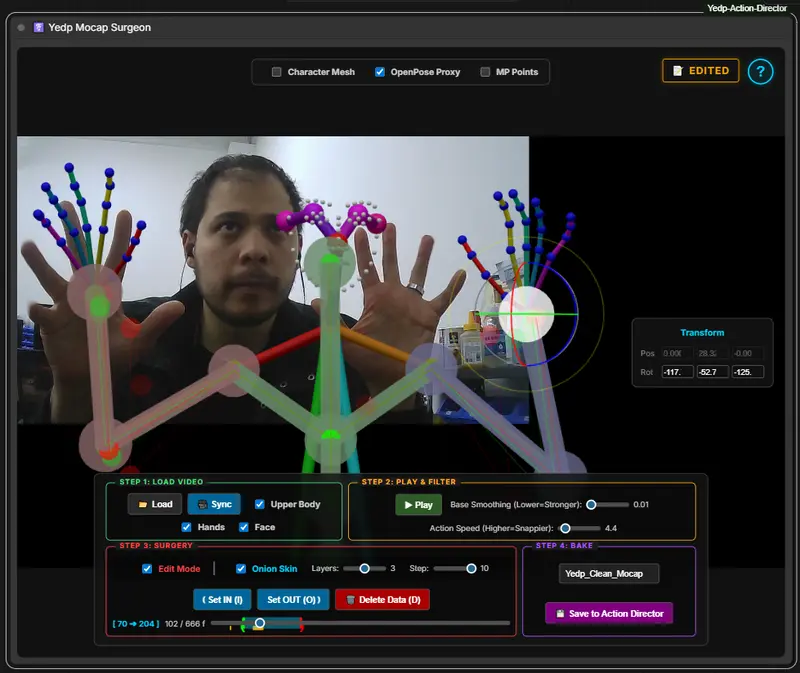Viewport: 800px width, 673px height.
Task: Click the Pos Y field showing 28.3
Action: pyautogui.click(x=713, y=353)
